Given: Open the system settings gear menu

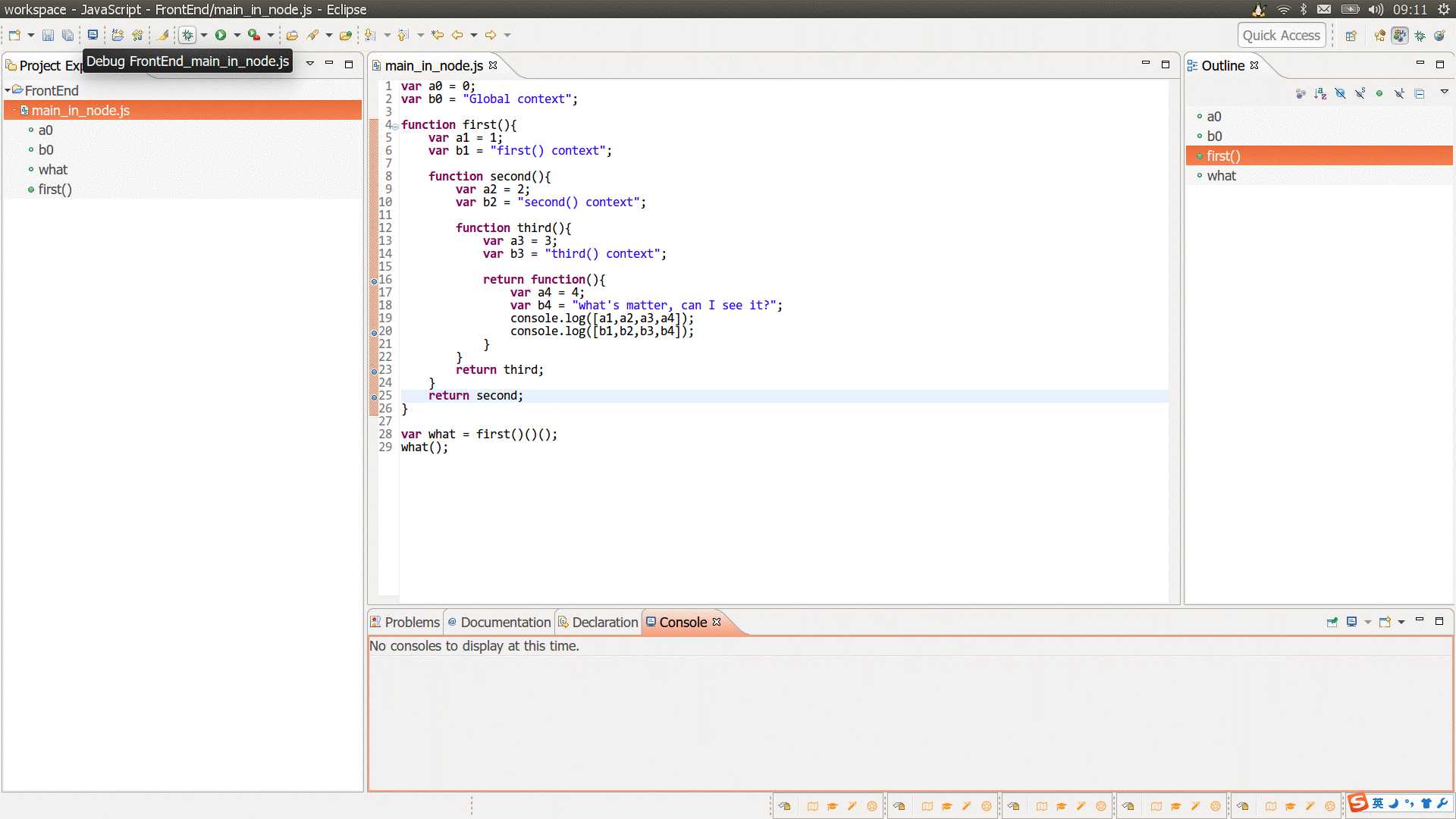Looking at the screenshot, I should point(1444,10).
